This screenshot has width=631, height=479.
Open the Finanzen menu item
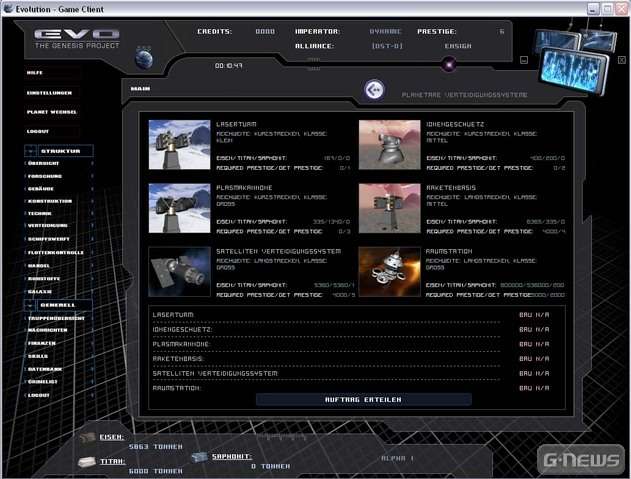tap(42, 343)
